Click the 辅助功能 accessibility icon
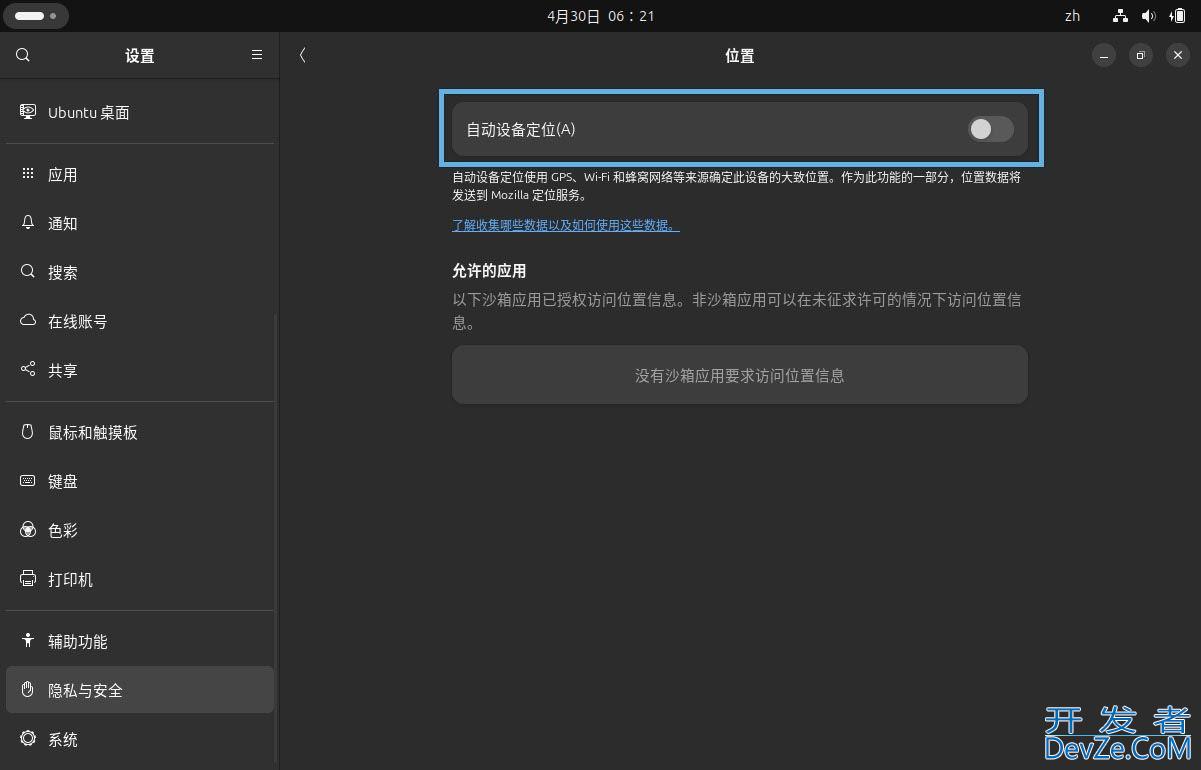 (x=28, y=641)
